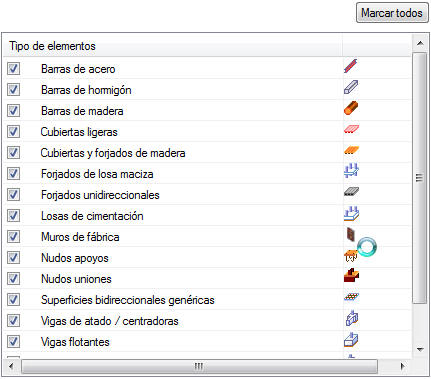Click the Vigas flotantes beam icon
Viewport: 431px width, 379px height.
click(x=351, y=339)
